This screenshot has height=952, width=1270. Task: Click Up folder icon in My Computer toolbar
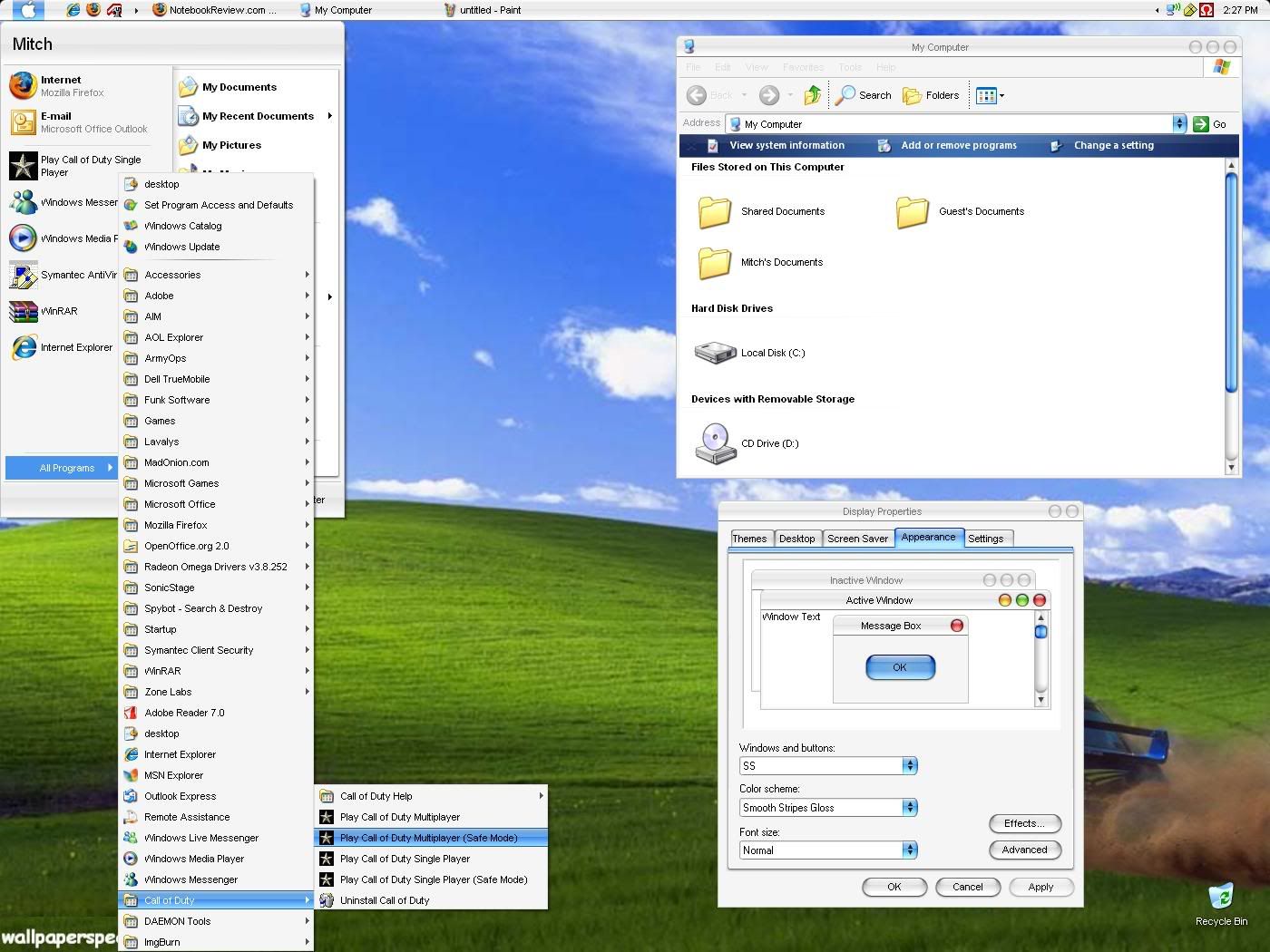point(813,95)
